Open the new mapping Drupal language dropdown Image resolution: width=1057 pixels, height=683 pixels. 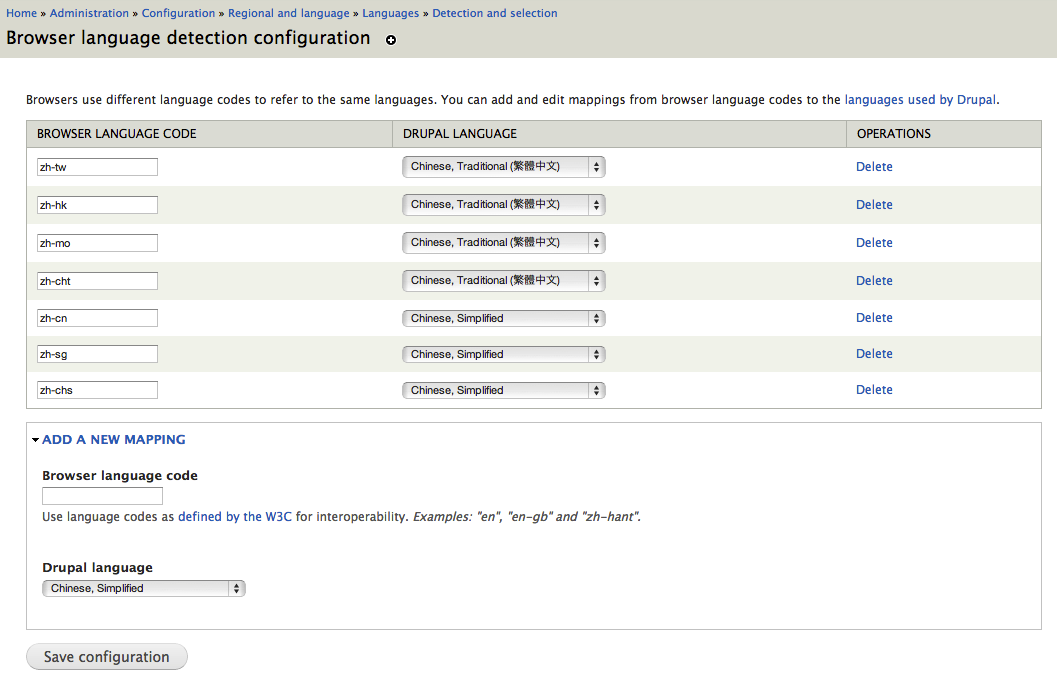[x=144, y=589]
